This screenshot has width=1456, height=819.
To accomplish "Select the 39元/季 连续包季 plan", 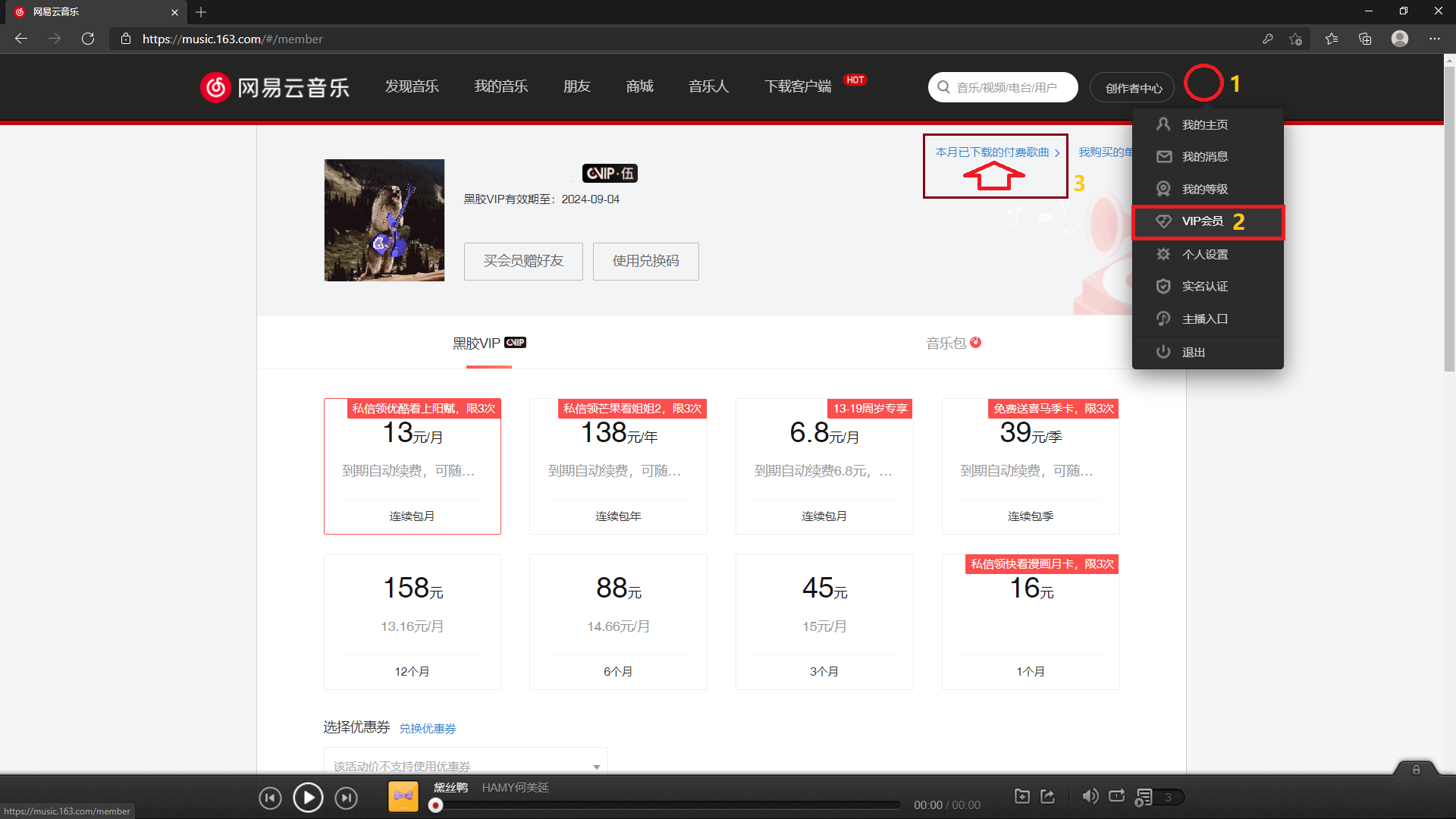I will click(x=1031, y=466).
